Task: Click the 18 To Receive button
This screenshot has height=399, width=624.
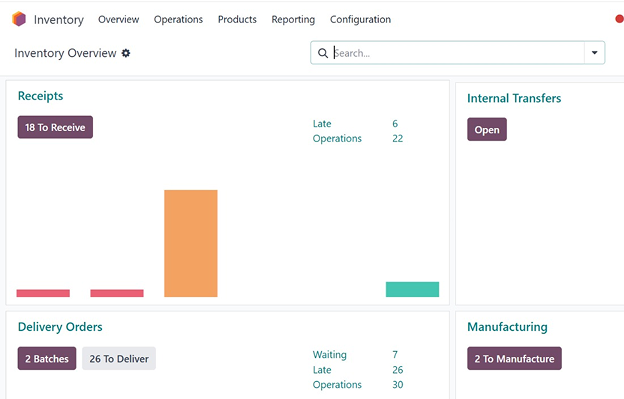Action: 55,127
